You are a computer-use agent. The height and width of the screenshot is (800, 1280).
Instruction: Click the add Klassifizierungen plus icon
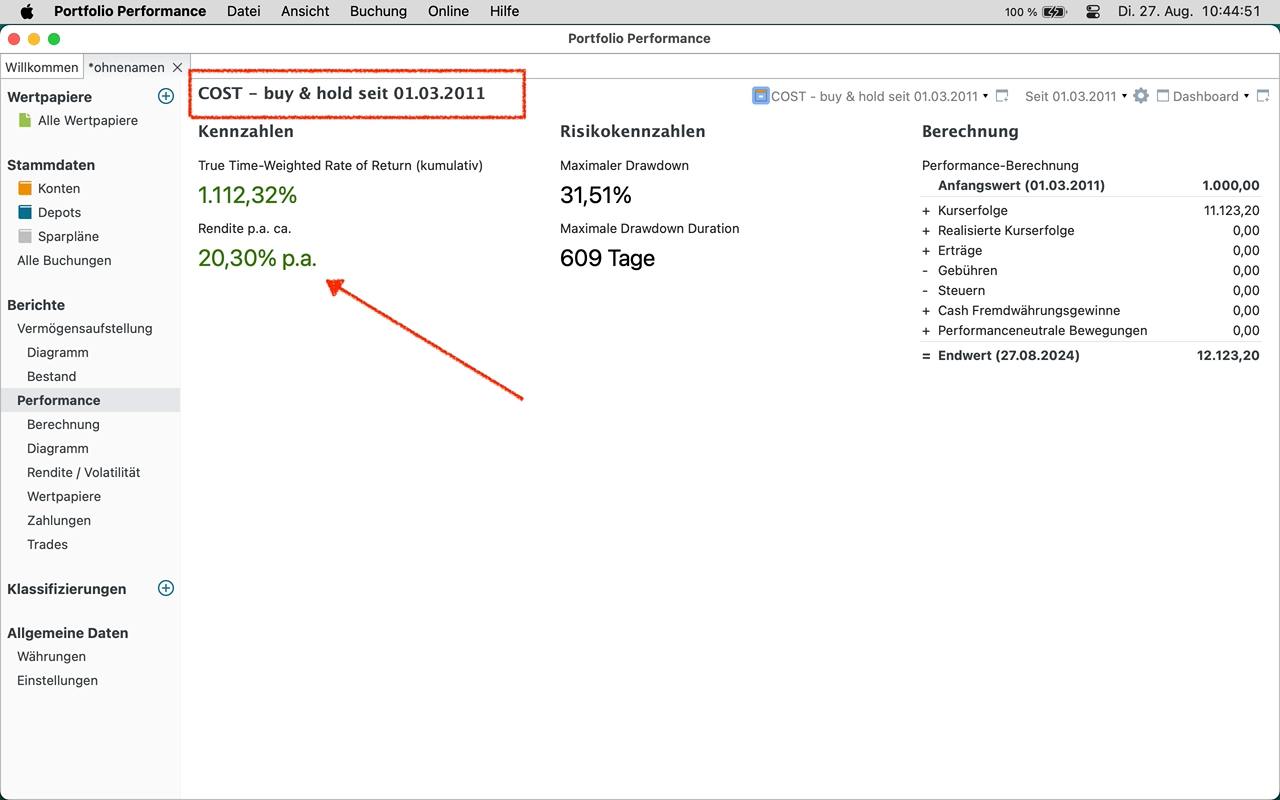click(x=166, y=588)
